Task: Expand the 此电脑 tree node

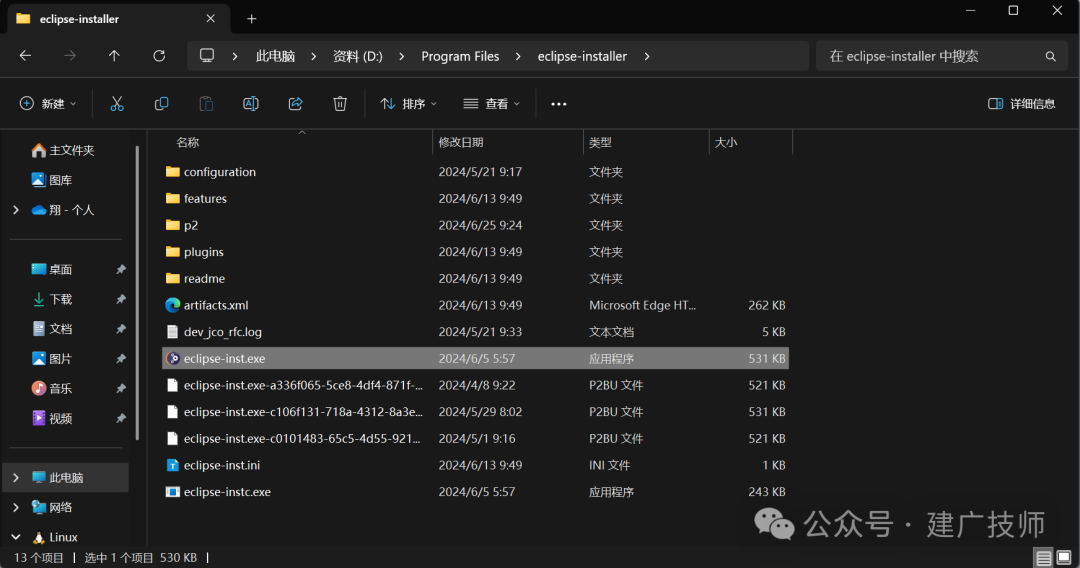Action: 16,477
